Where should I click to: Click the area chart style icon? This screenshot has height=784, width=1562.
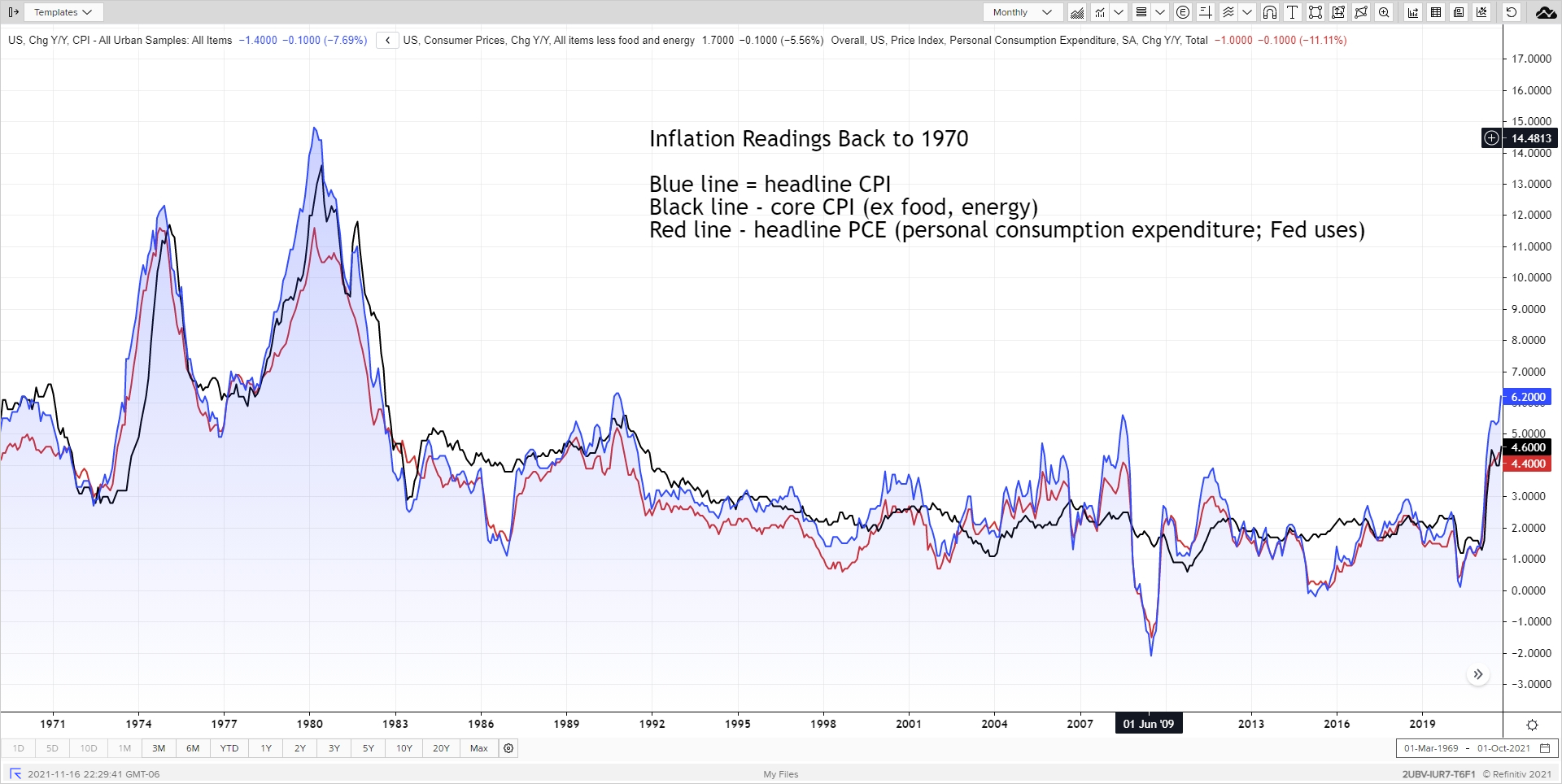click(1076, 12)
